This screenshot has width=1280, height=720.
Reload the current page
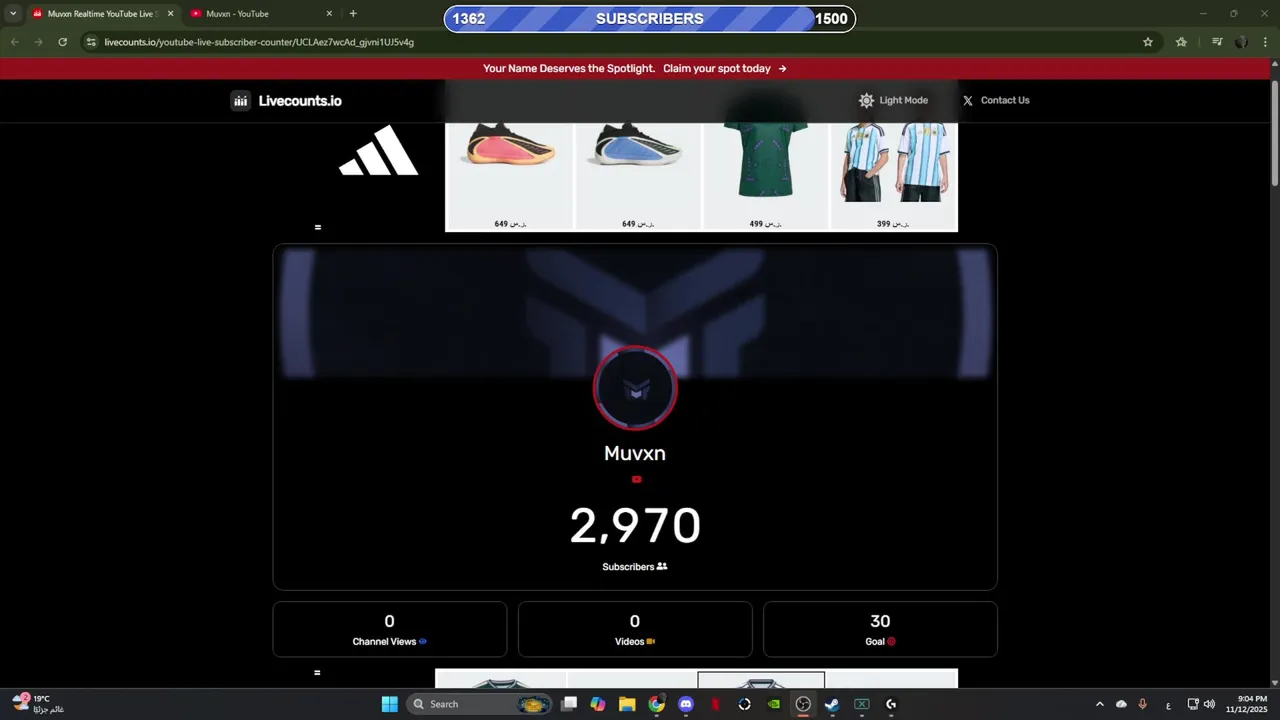(x=62, y=42)
